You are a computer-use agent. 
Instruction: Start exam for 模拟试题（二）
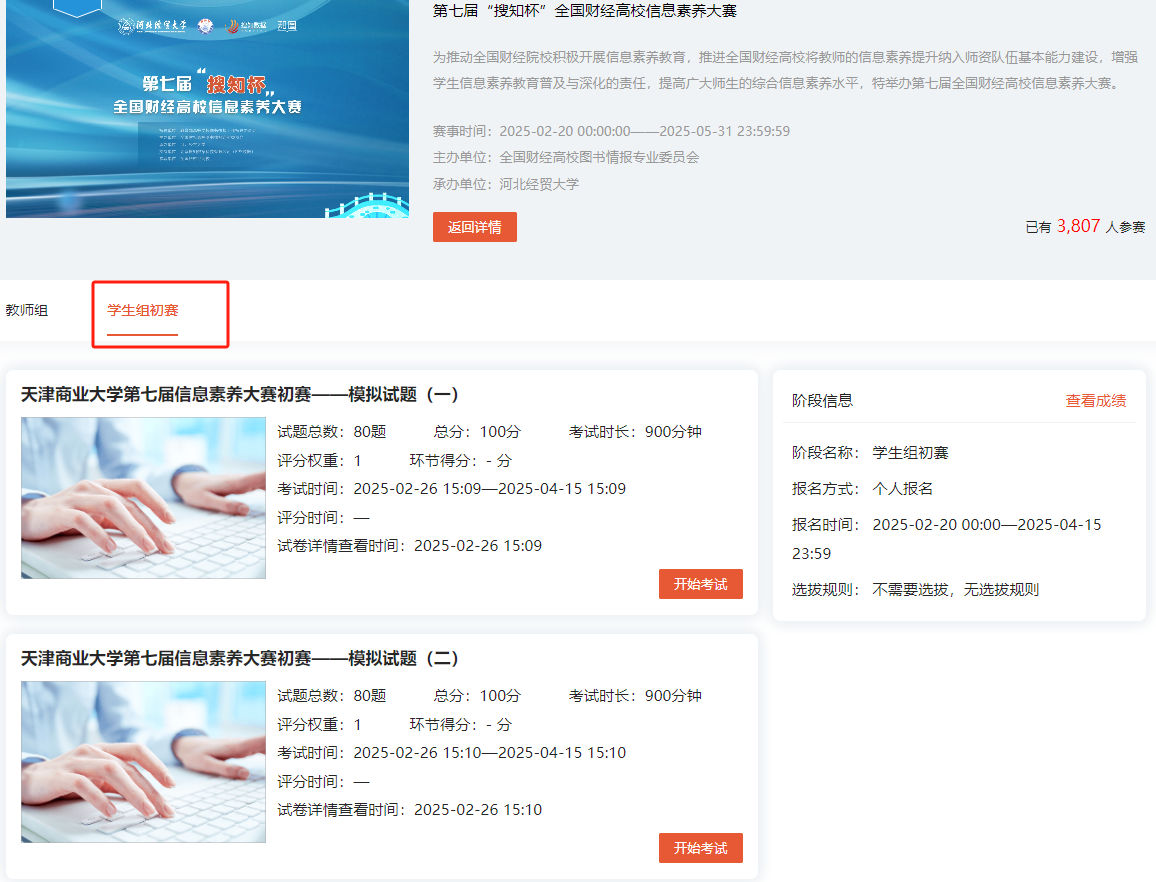tap(700, 848)
